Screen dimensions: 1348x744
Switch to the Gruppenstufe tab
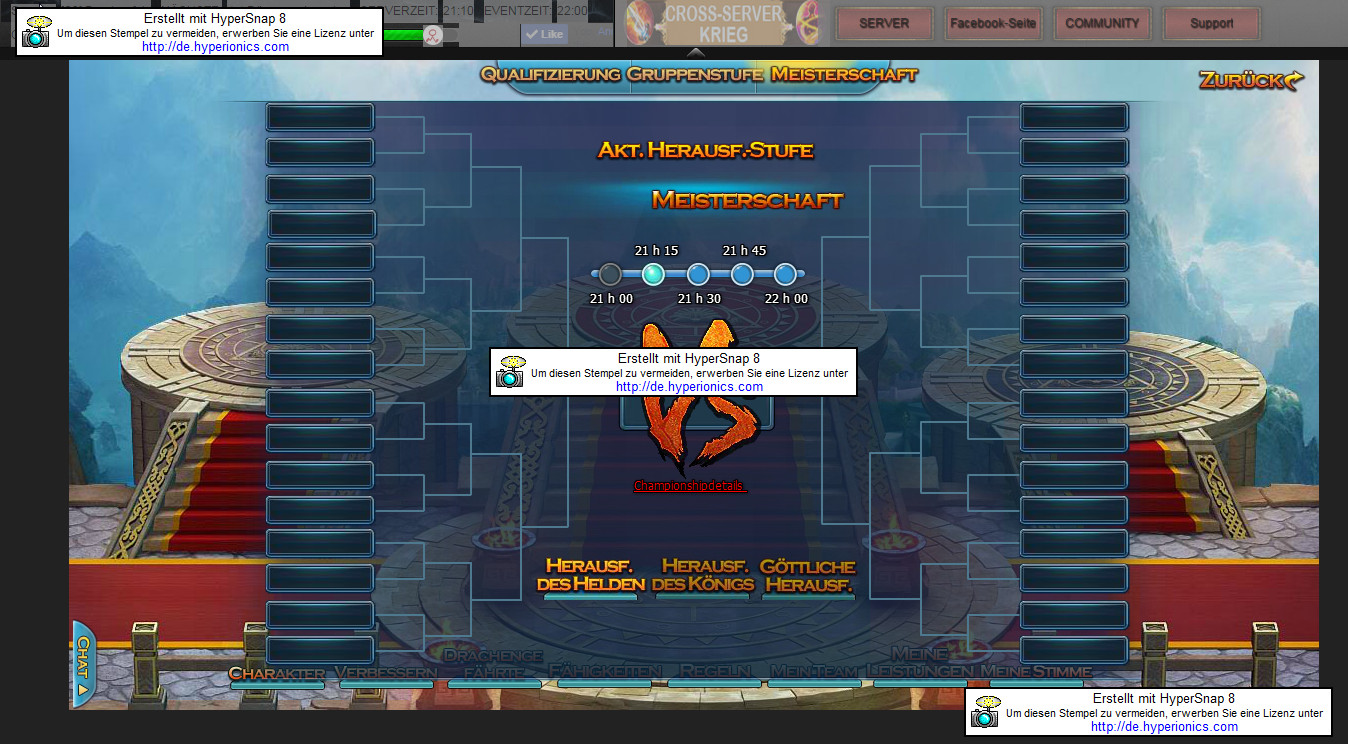pyautogui.click(x=696, y=74)
